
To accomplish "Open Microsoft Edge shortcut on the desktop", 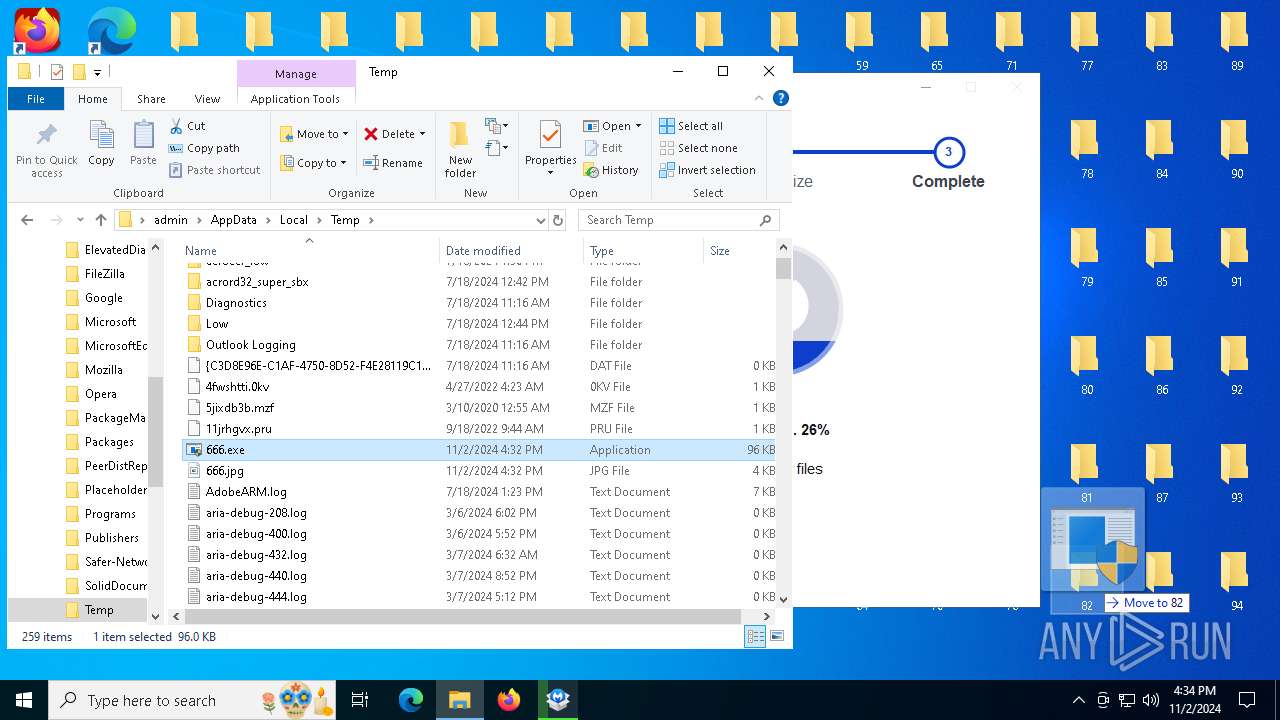I will (111, 31).
